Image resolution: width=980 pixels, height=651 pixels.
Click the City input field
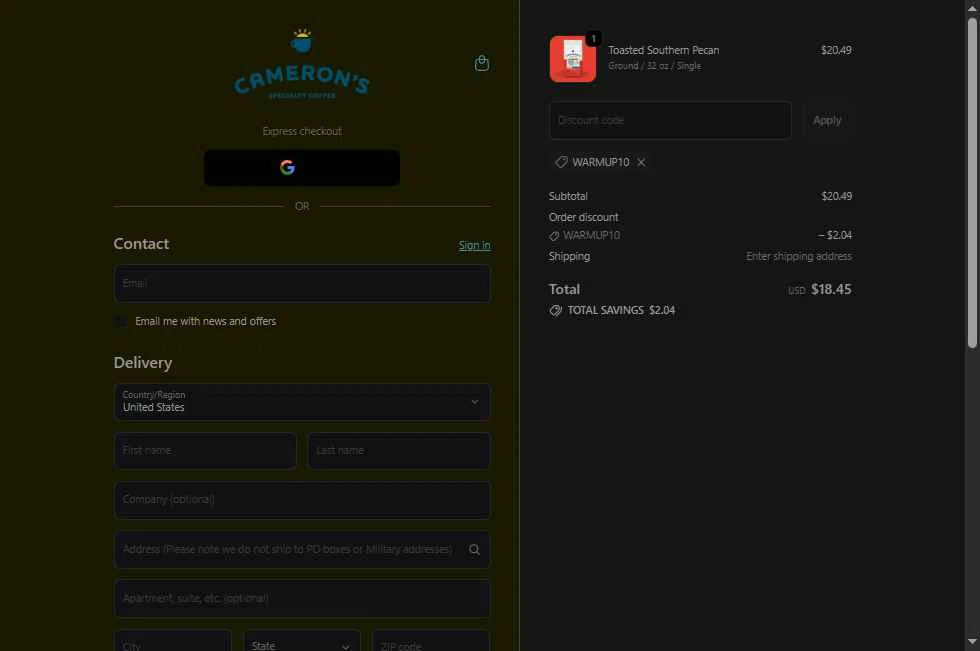pos(172,642)
